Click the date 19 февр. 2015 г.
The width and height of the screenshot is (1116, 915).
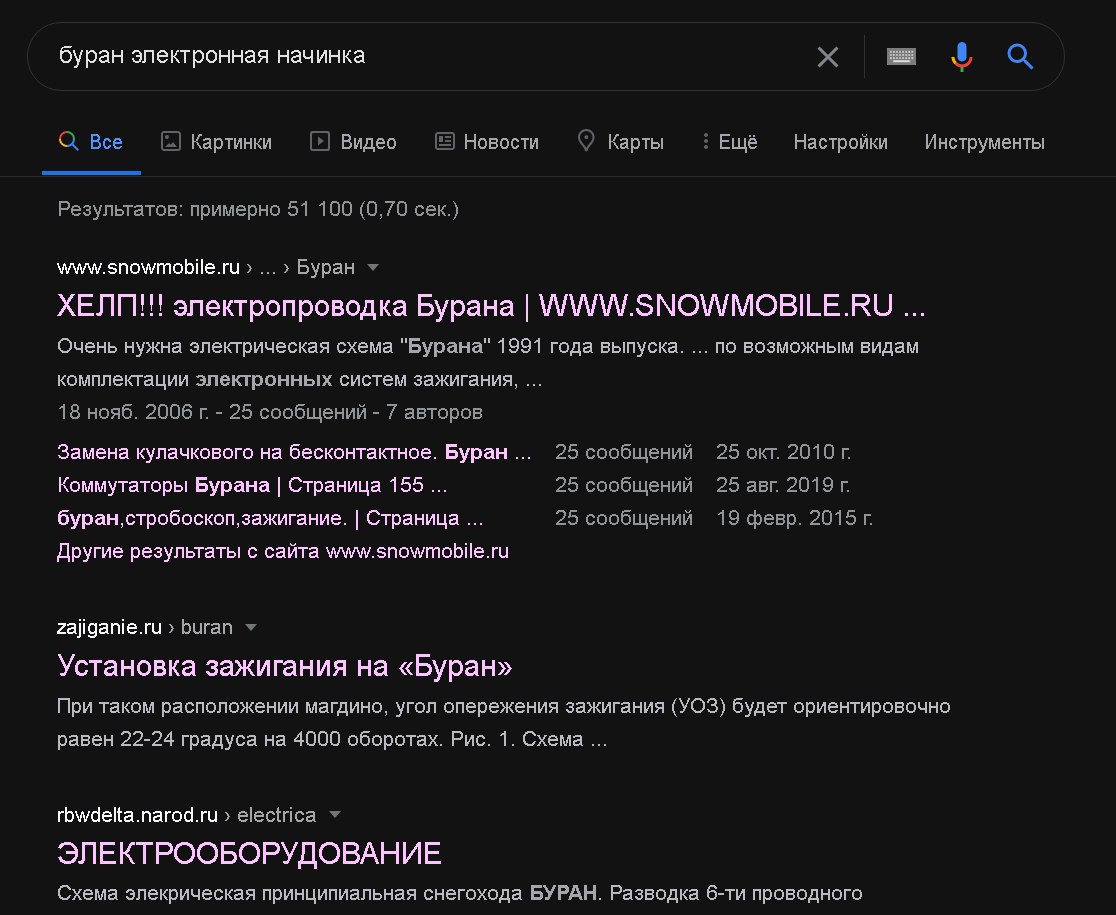(794, 517)
